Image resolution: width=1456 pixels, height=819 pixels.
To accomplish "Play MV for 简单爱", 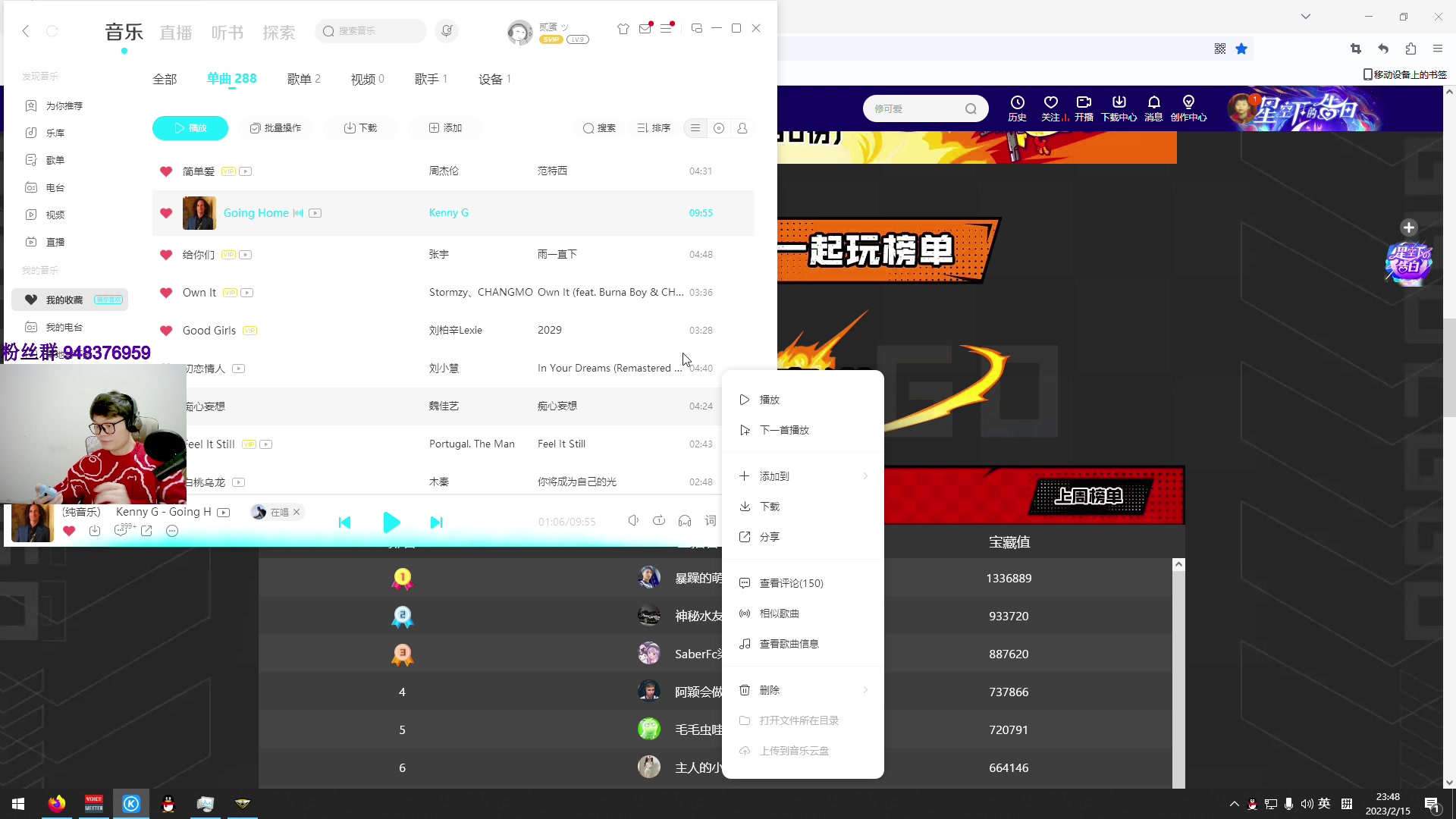I will coord(246,171).
